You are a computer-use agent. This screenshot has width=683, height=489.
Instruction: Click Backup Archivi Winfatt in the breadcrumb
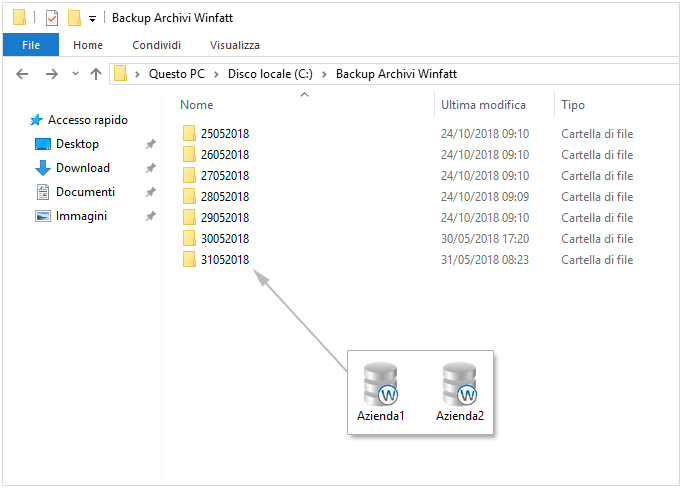[396, 74]
